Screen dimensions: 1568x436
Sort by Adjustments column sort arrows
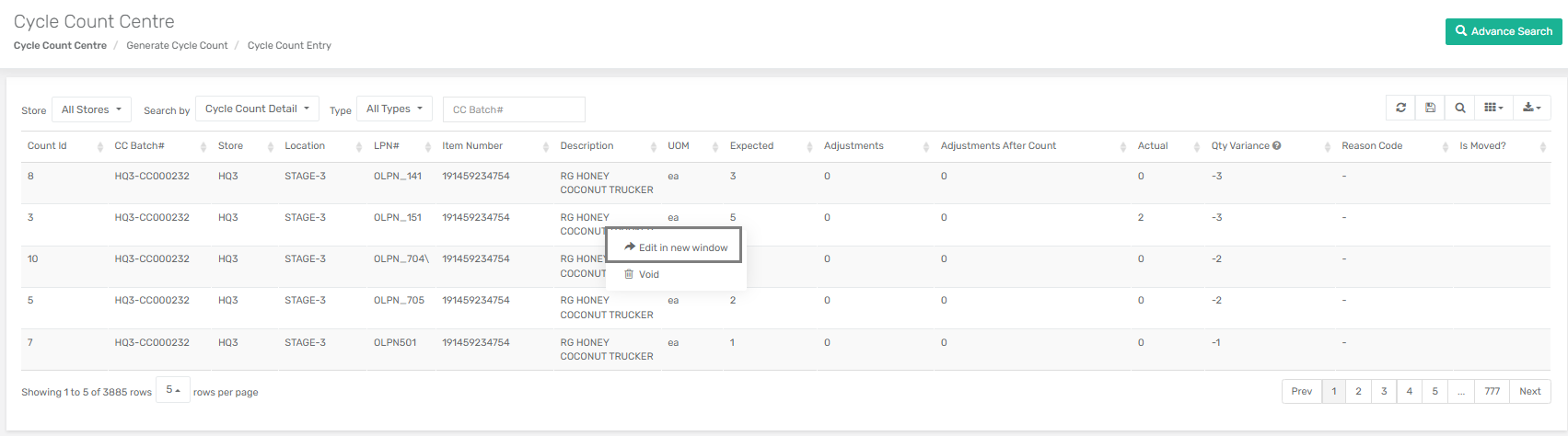[925, 147]
